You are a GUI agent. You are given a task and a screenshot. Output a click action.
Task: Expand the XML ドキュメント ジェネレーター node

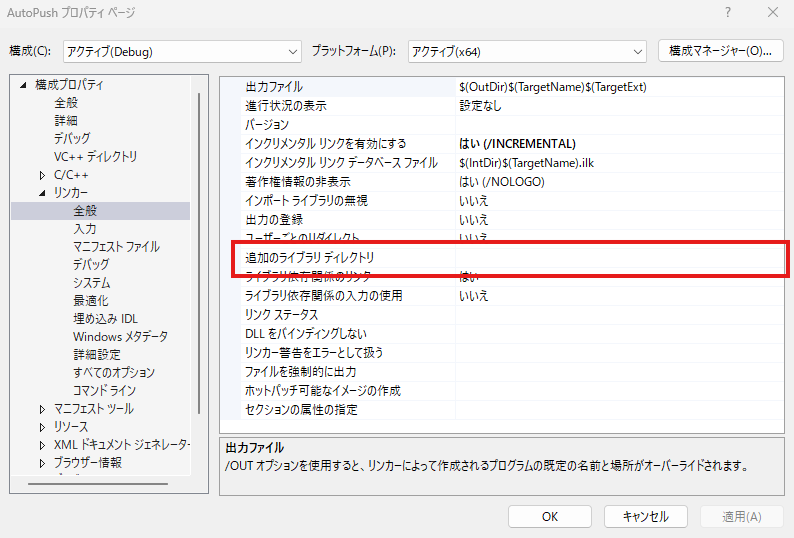coord(43,445)
